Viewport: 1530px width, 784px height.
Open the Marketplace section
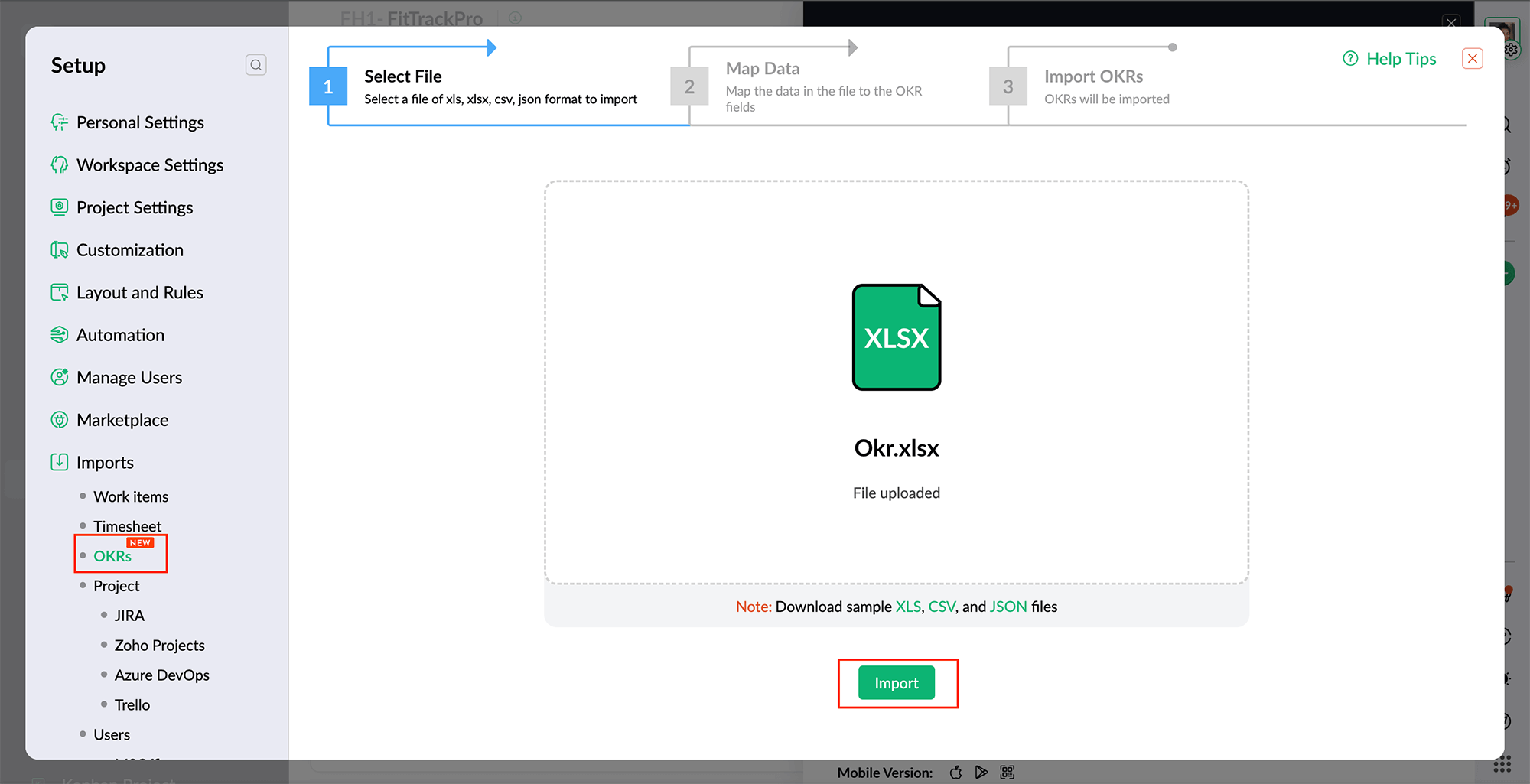[x=122, y=419]
